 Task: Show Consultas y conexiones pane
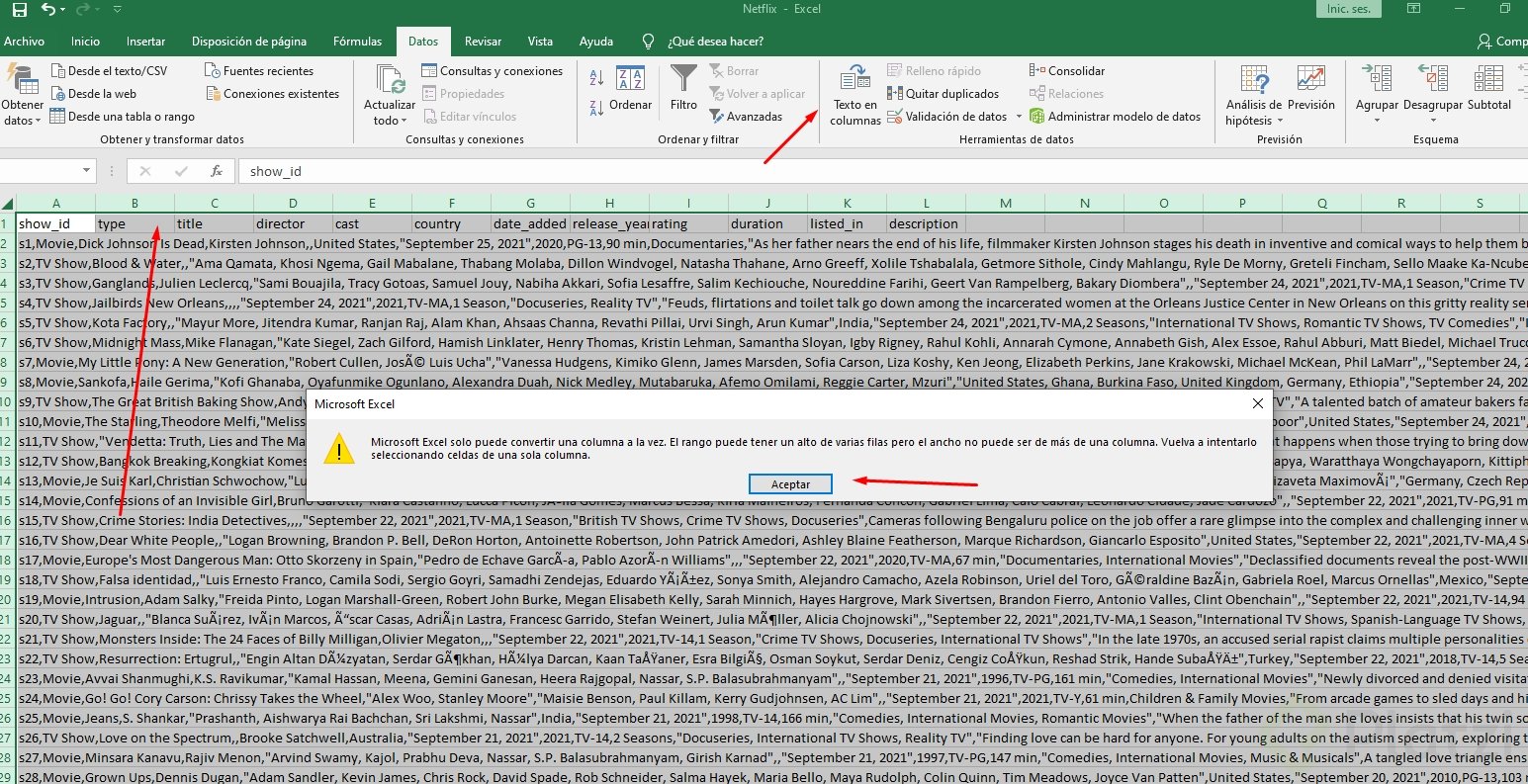pyautogui.click(x=492, y=71)
